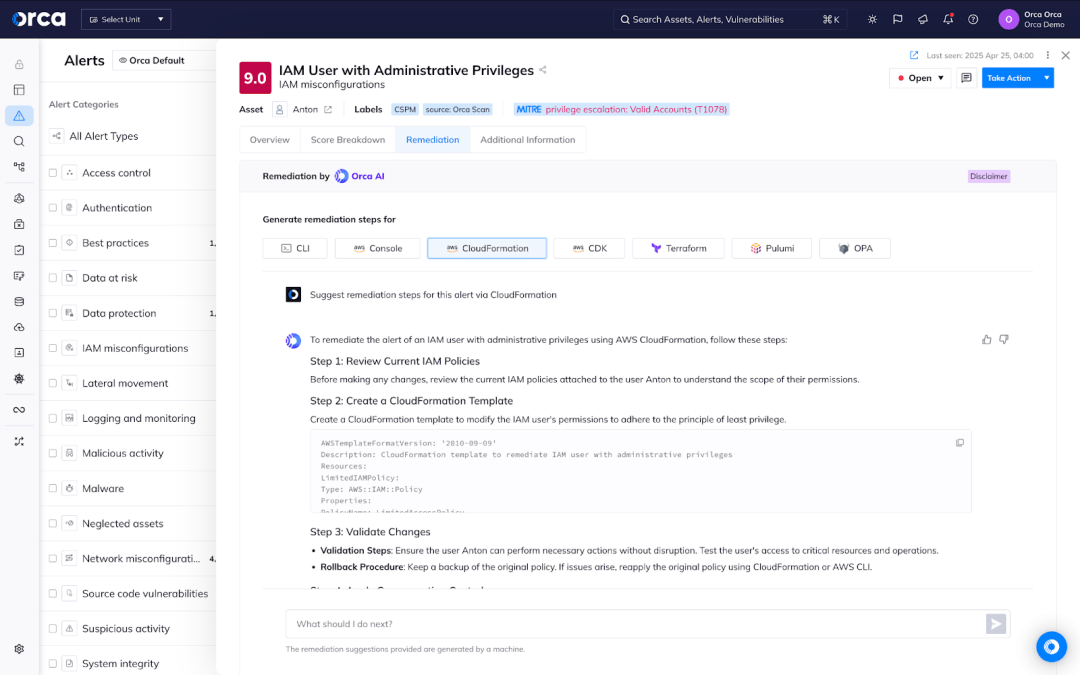Check the Best practices category
Screen dimensions: 1080x675
coord(52,243)
